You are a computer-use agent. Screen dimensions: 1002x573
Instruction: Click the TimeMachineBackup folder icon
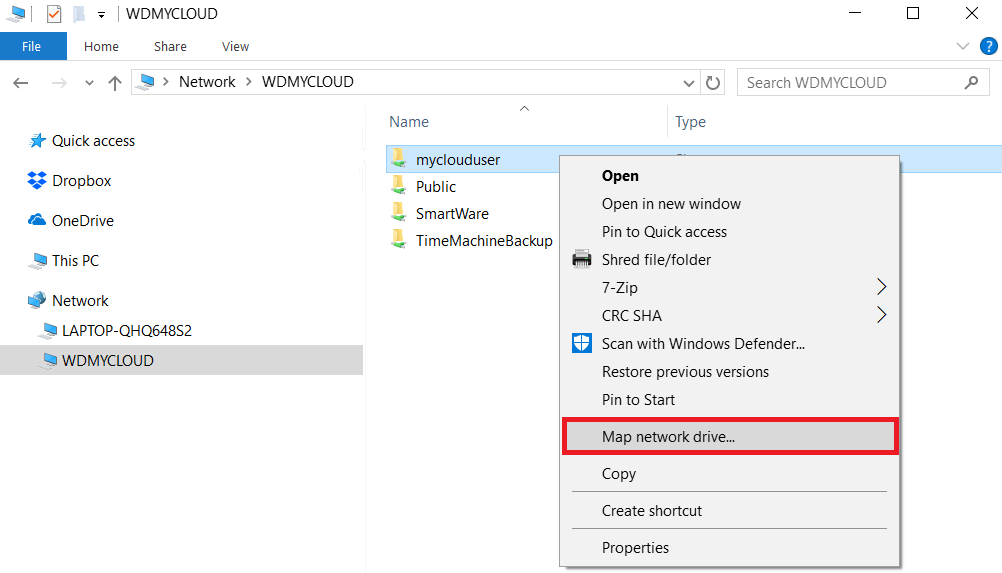click(x=399, y=240)
